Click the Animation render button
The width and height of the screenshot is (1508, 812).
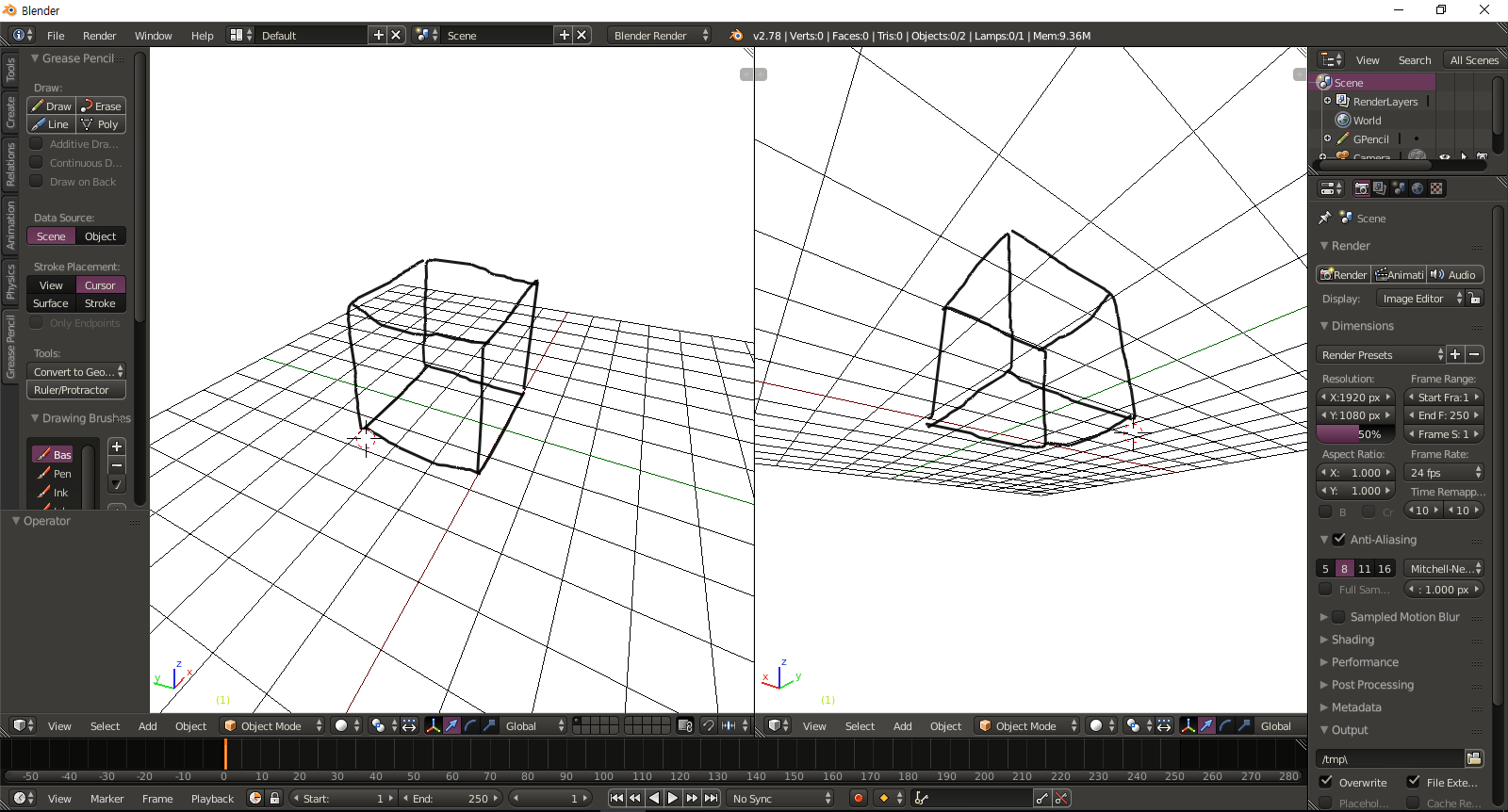[1399, 274]
